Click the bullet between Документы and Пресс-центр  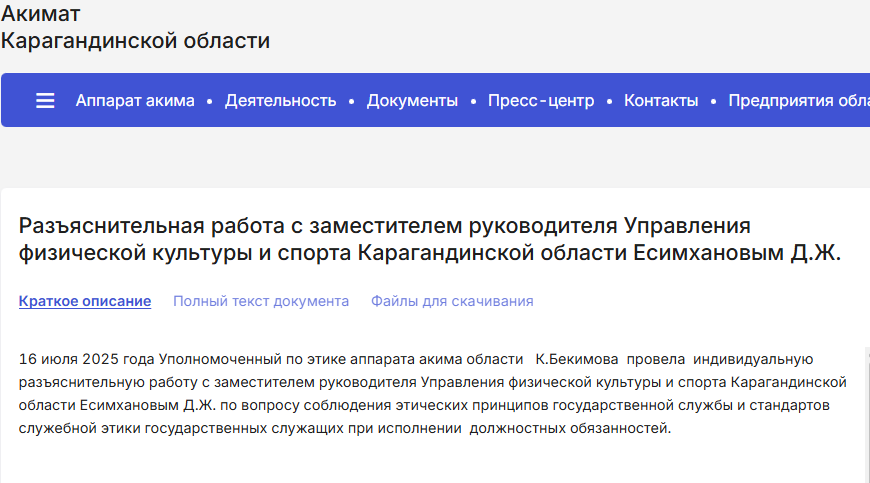(x=473, y=101)
